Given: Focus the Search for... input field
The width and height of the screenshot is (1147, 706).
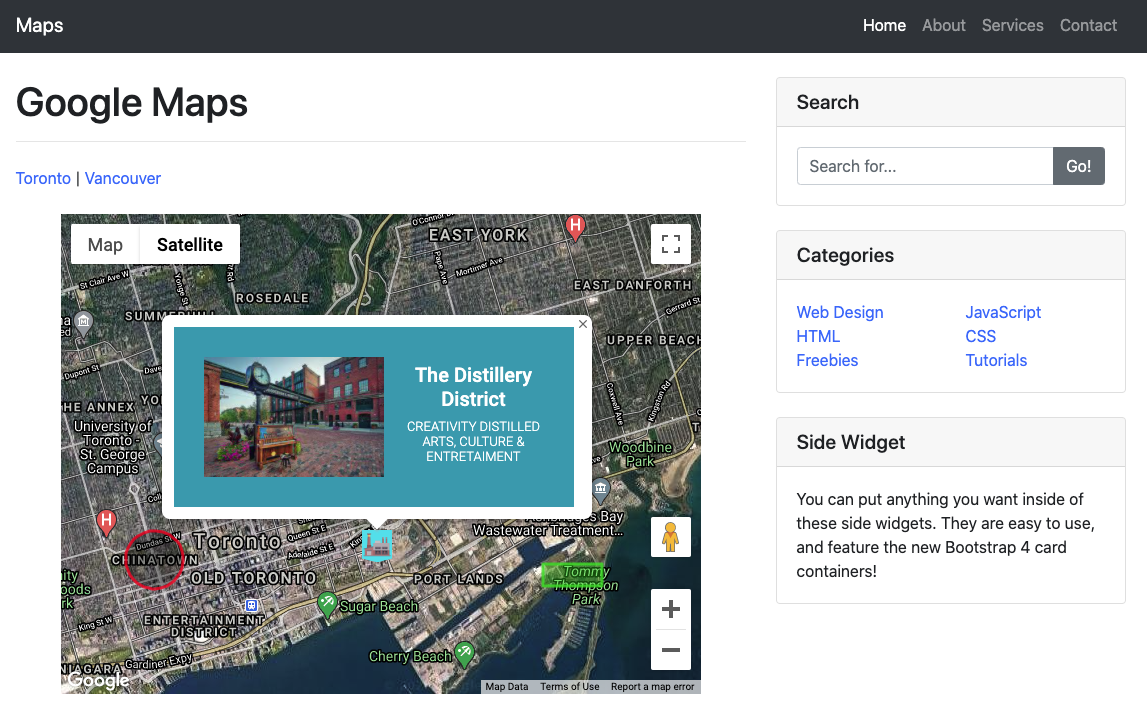Looking at the screenshot, I should [924, 166].
